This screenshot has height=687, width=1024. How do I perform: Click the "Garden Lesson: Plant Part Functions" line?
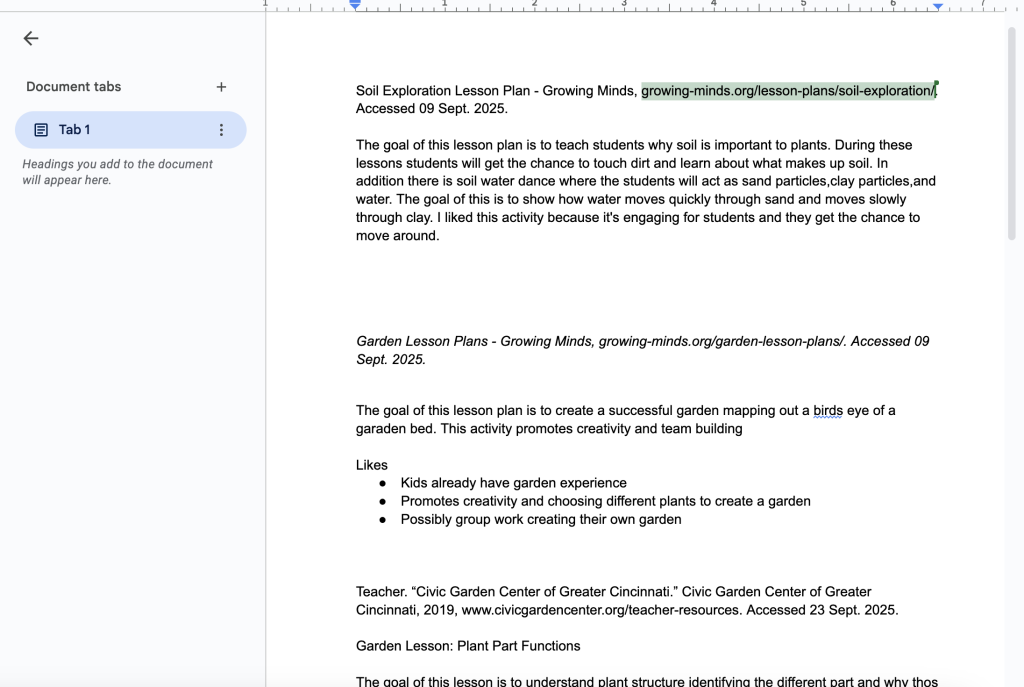[x=468, y=646]
